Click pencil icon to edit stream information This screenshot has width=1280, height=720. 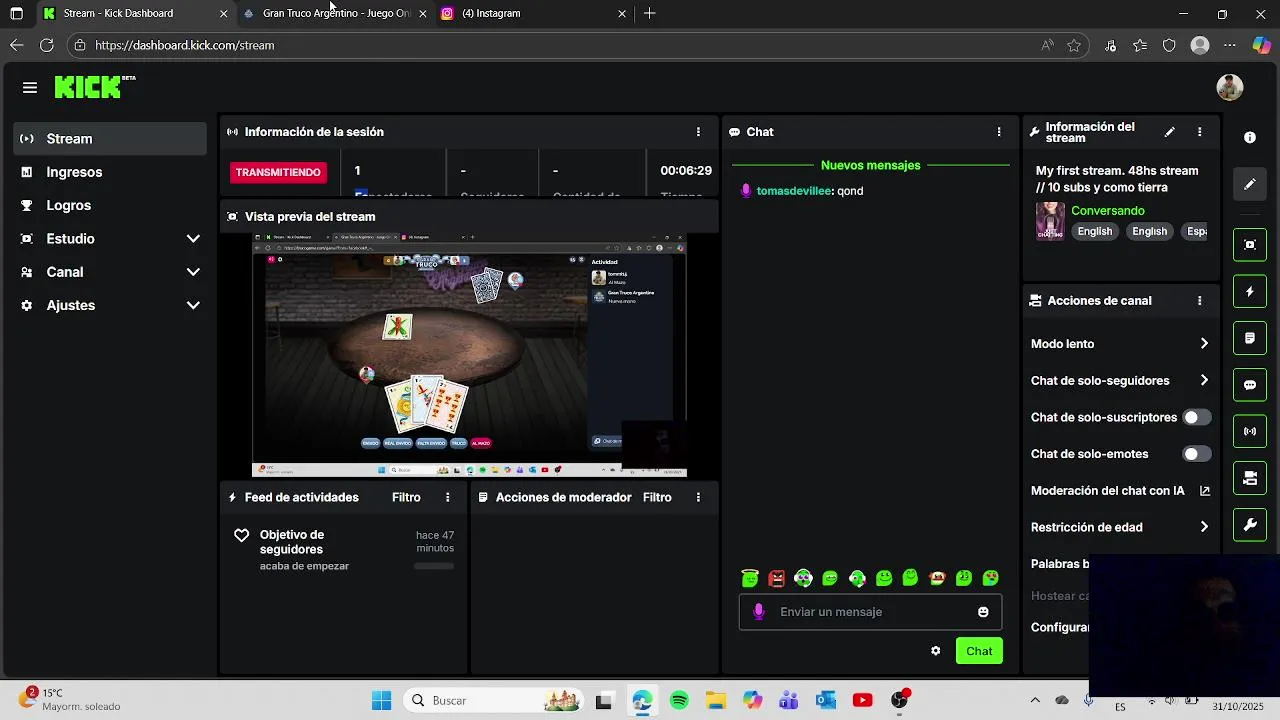1169,132
